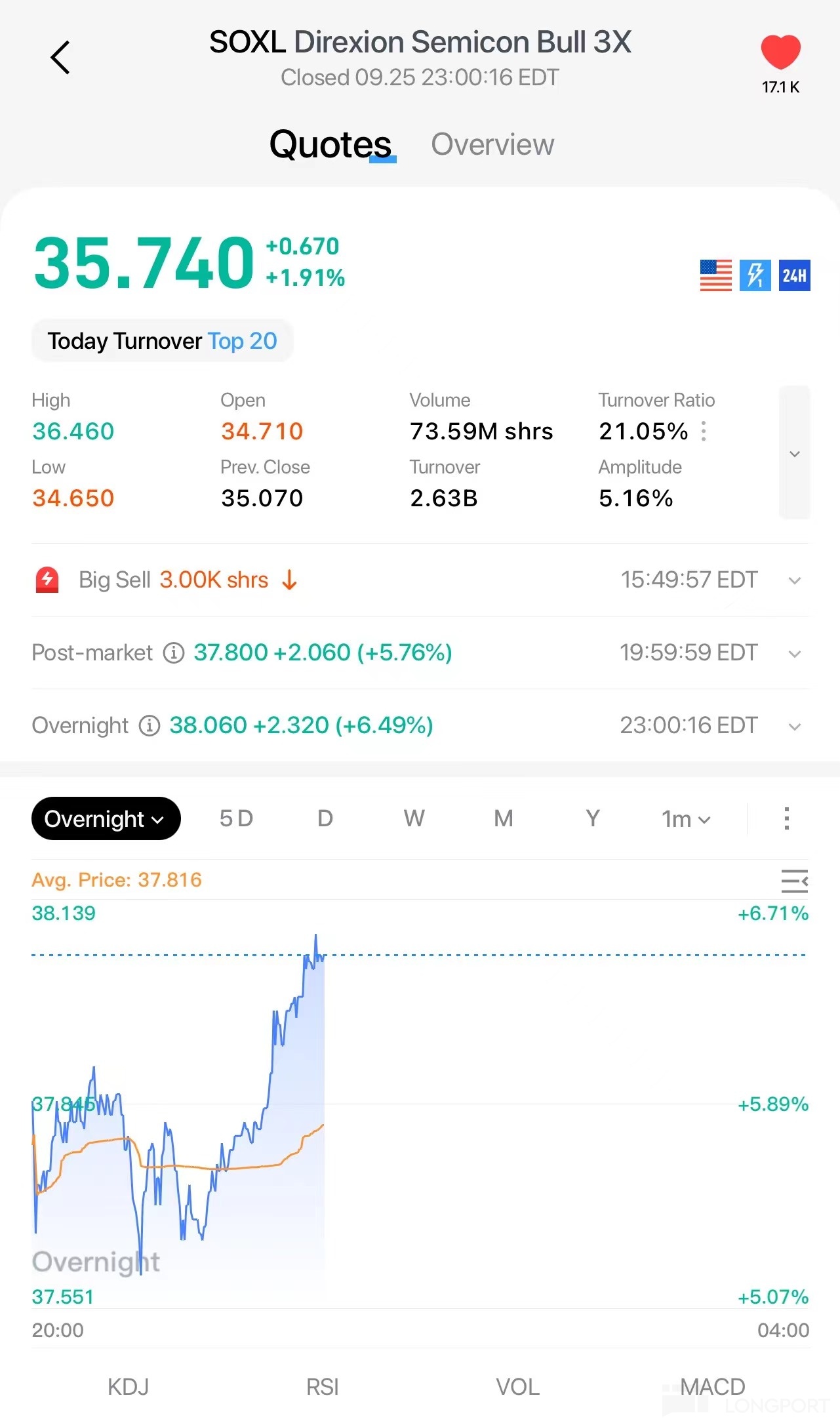Open the Overnight chart period dropdown

(106, 818)
